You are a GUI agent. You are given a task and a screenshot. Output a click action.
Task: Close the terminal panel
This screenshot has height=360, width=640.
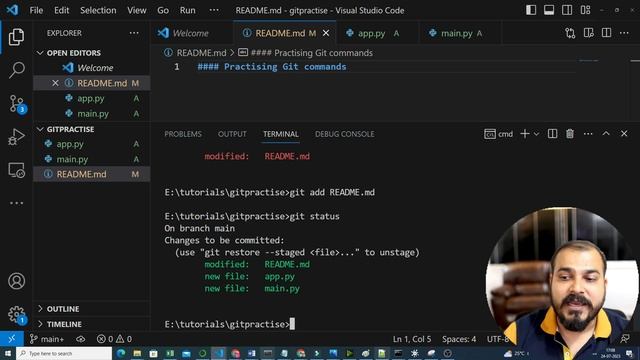coord(624,134)
